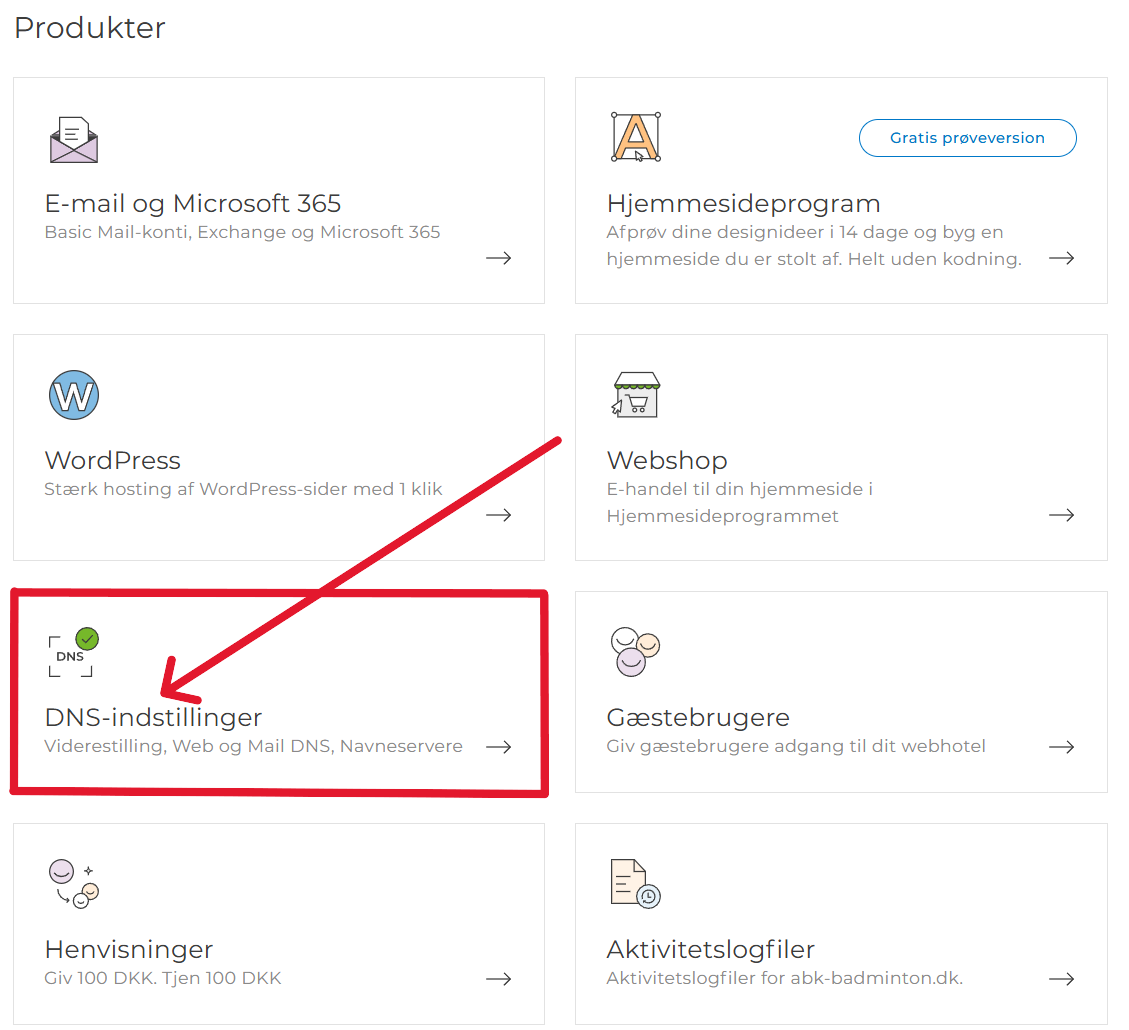This screenshot has height=1030, width=1129.
Task: Click text 'Stærk hosting af WordPress-sider med 1 klik'
Action: pos(243,489)
